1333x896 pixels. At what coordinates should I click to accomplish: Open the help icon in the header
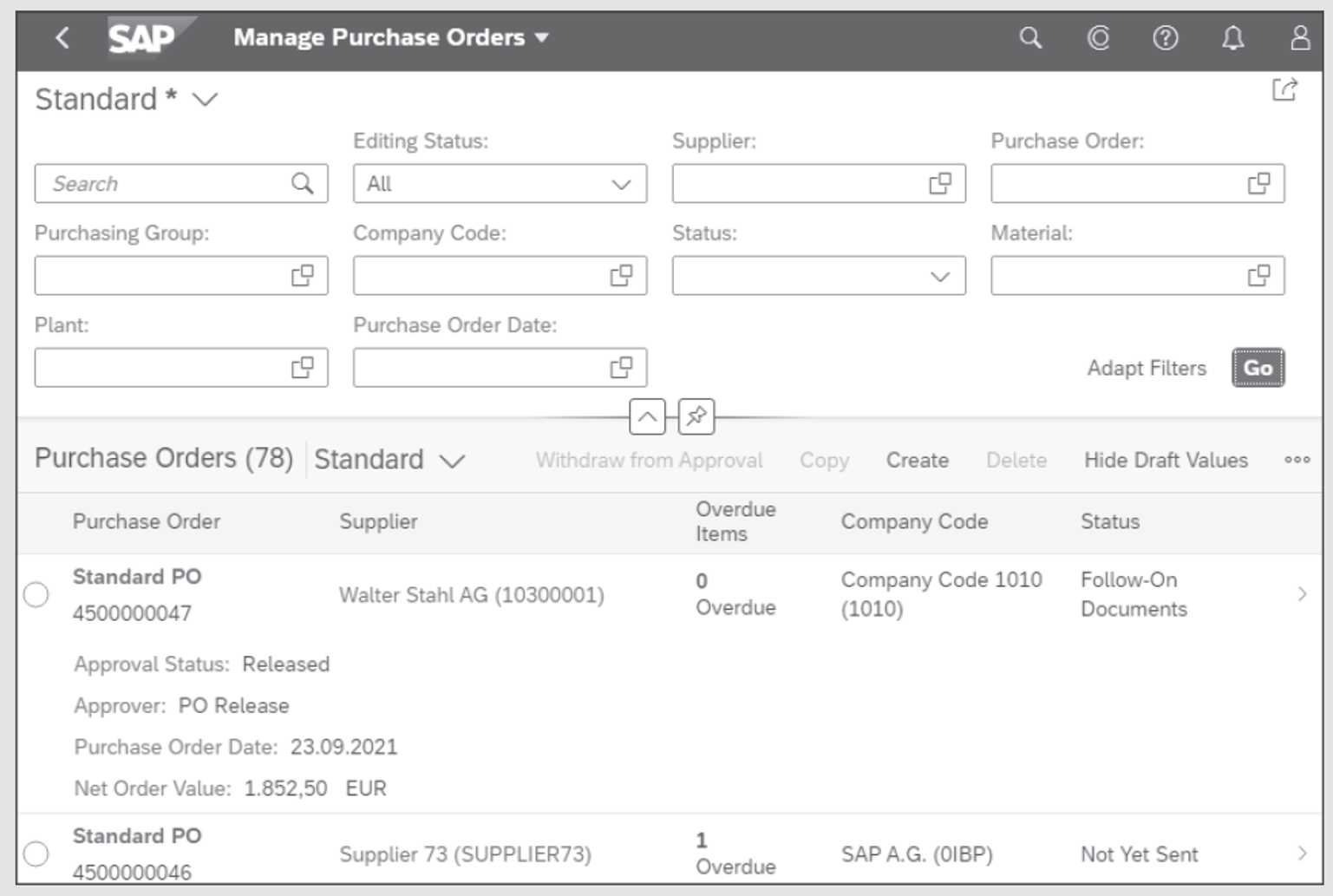(1165, 38)
